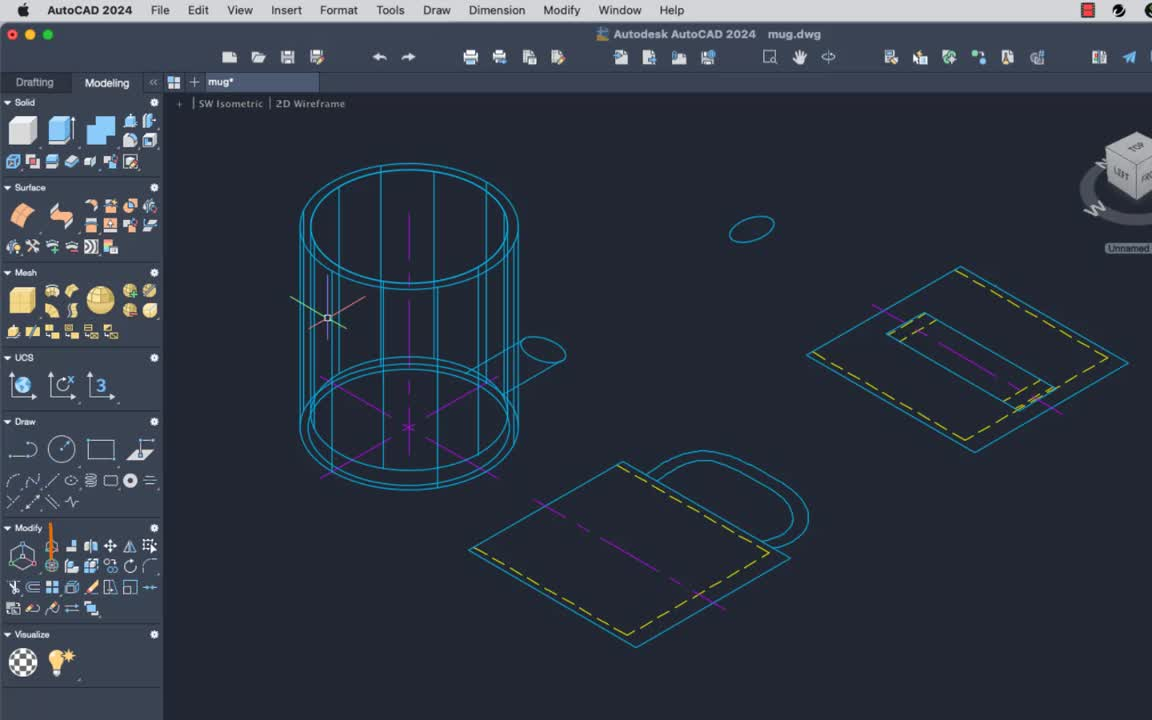The height and width of the screenshot is (720, 1152).
Task: Select the mug* drawing tab
Action: (x=261, y=82)
